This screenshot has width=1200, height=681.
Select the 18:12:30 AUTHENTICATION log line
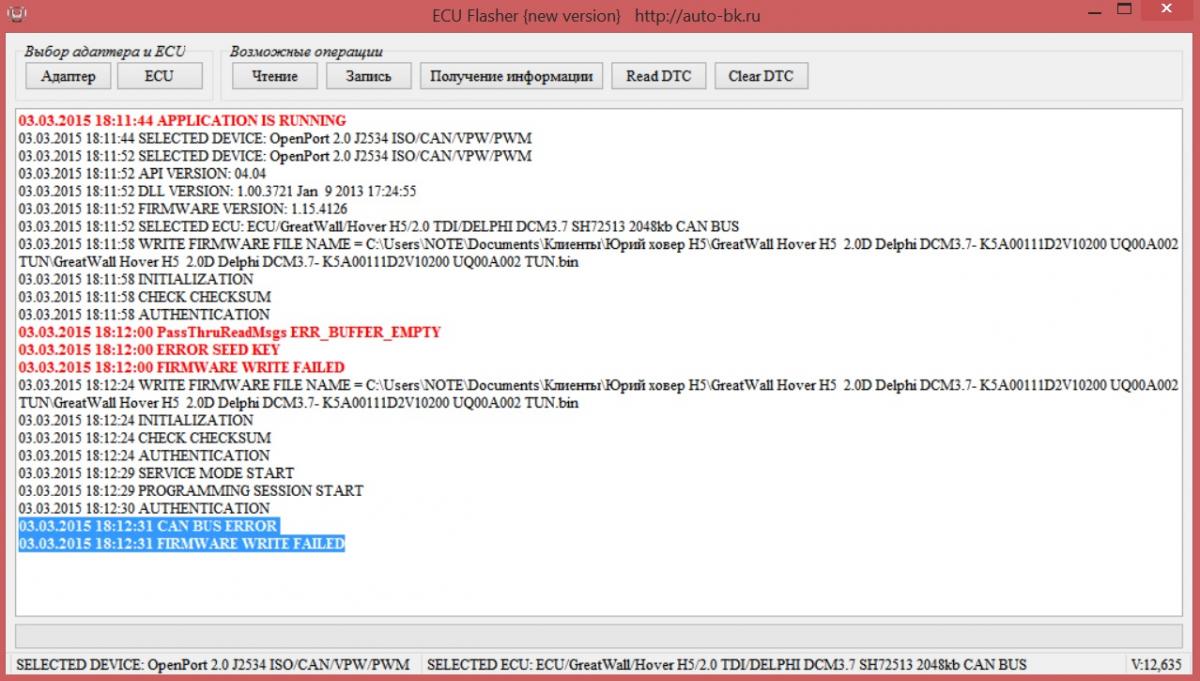tap(144, 508)
